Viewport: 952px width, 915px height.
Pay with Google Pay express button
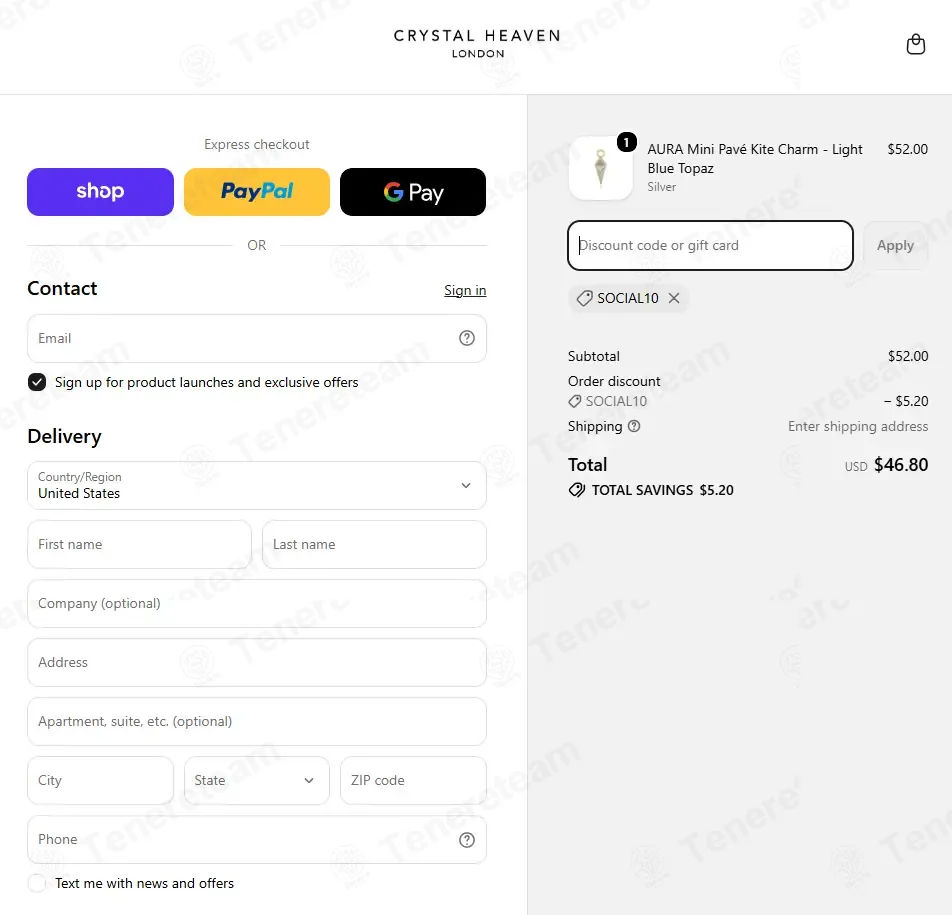pyautogui.click(x=413, y=192)
